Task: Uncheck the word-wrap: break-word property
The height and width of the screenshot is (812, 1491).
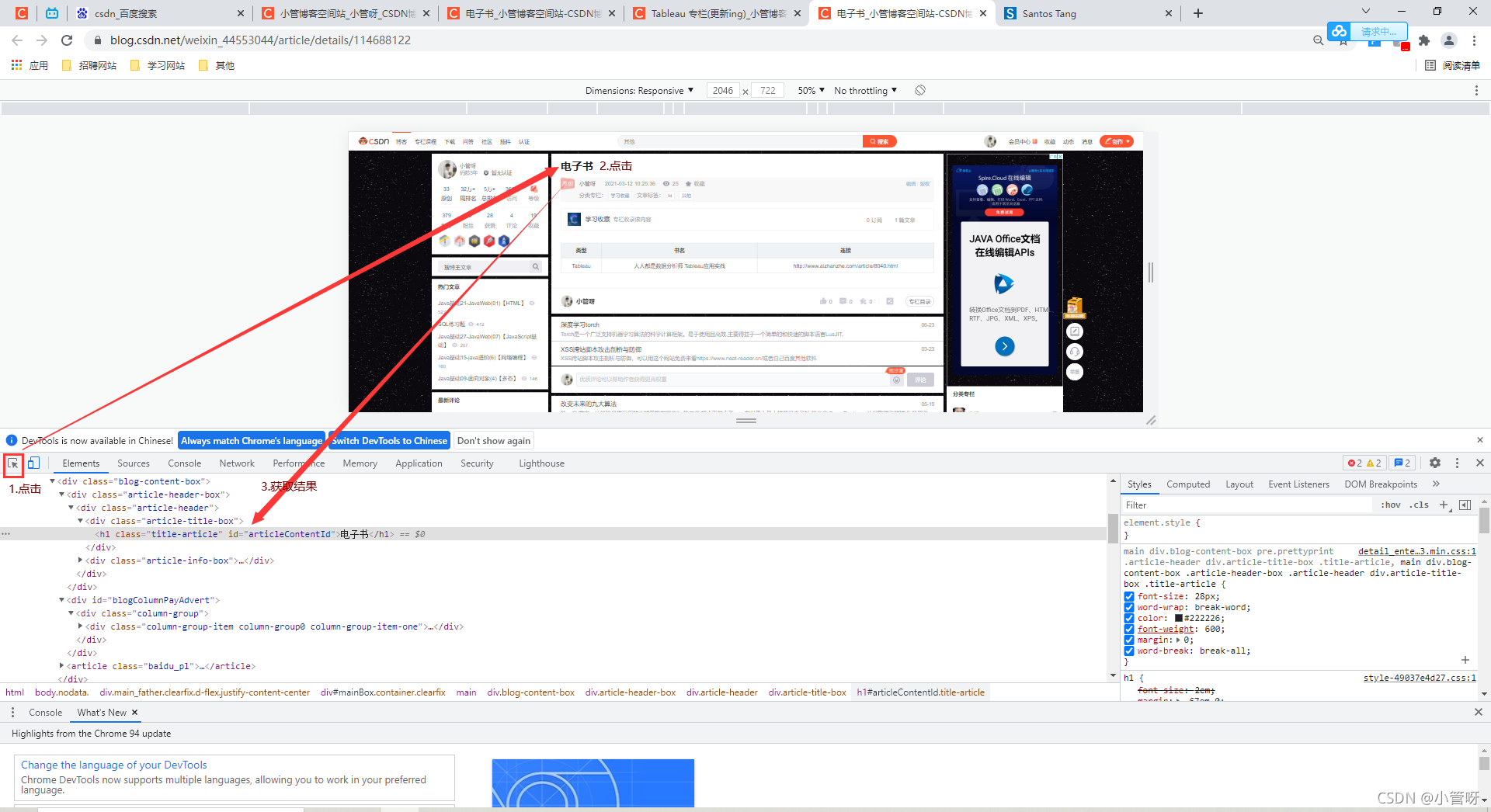Action: [x=1129, y=607]
